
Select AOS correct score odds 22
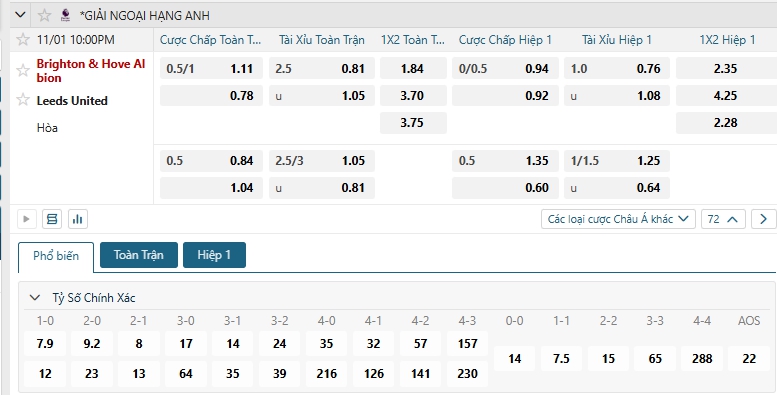coord(749,358)
